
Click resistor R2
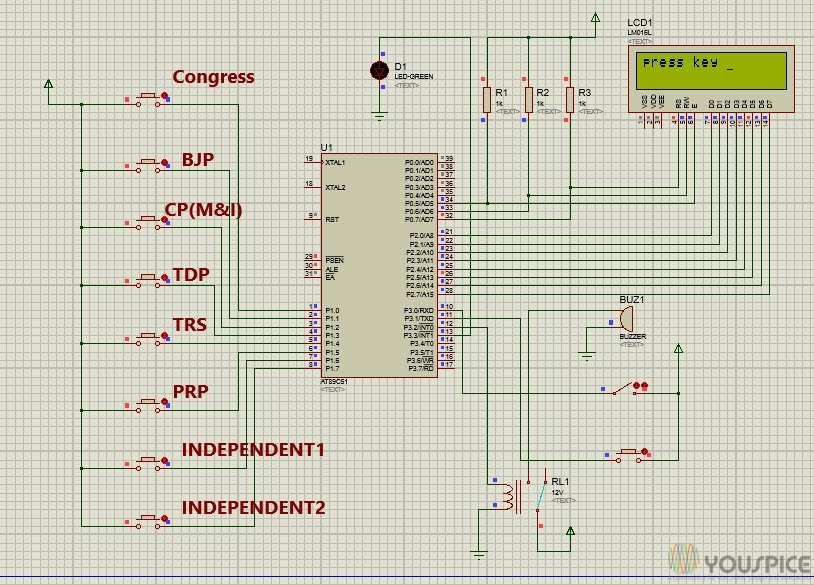tap(530, 100)
